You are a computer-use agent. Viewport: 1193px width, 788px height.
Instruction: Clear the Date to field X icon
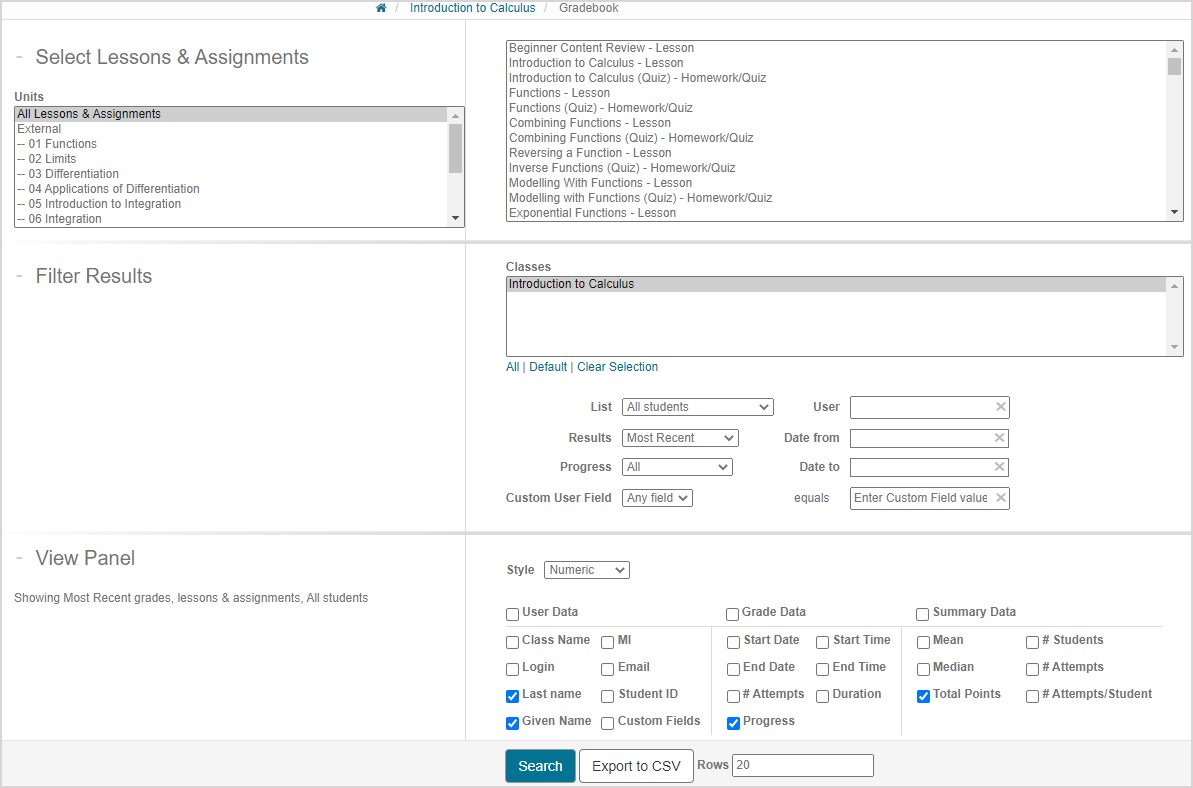click(x=1000, y=467)
